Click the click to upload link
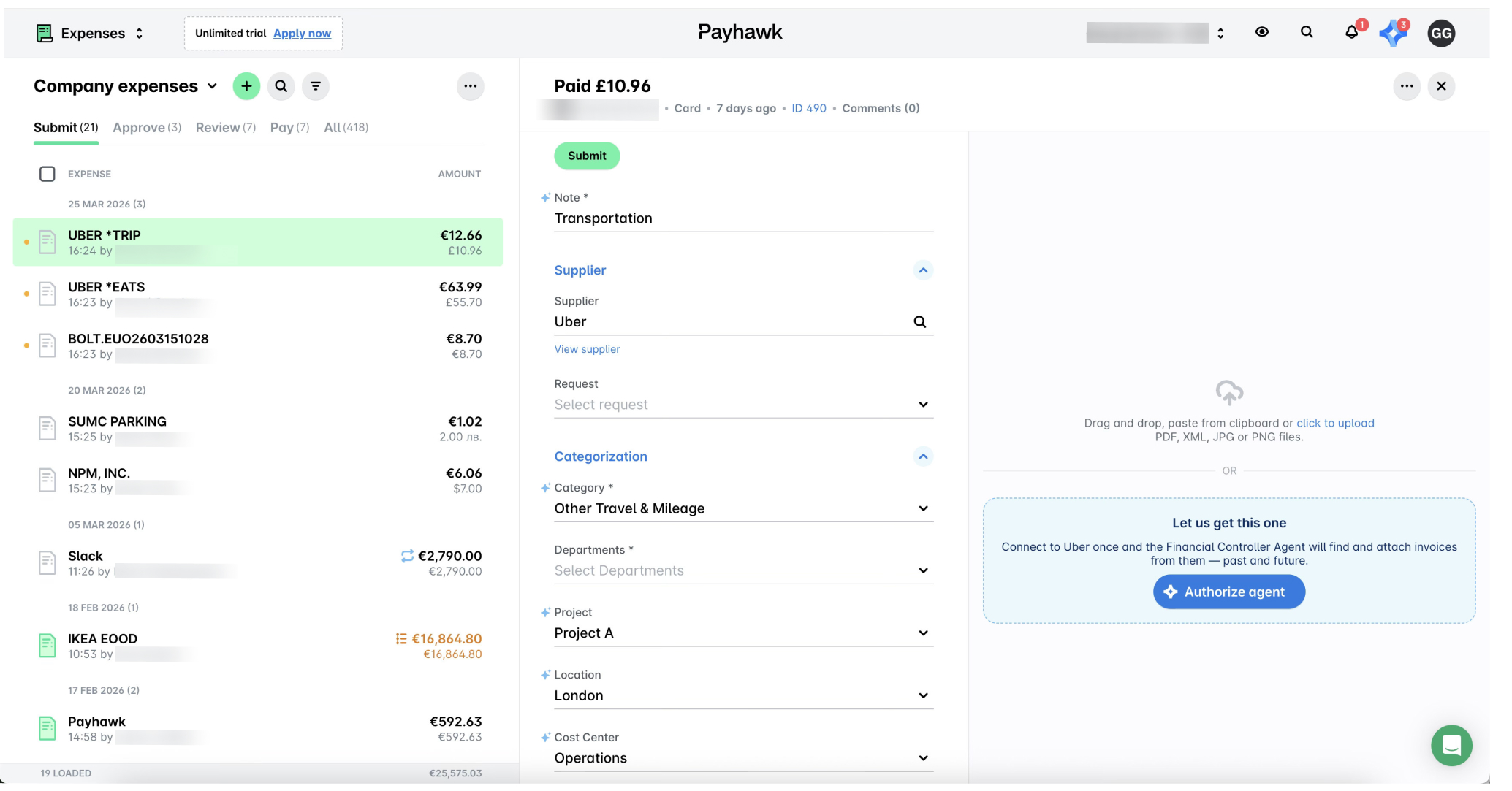 (x=1335, y=423)
